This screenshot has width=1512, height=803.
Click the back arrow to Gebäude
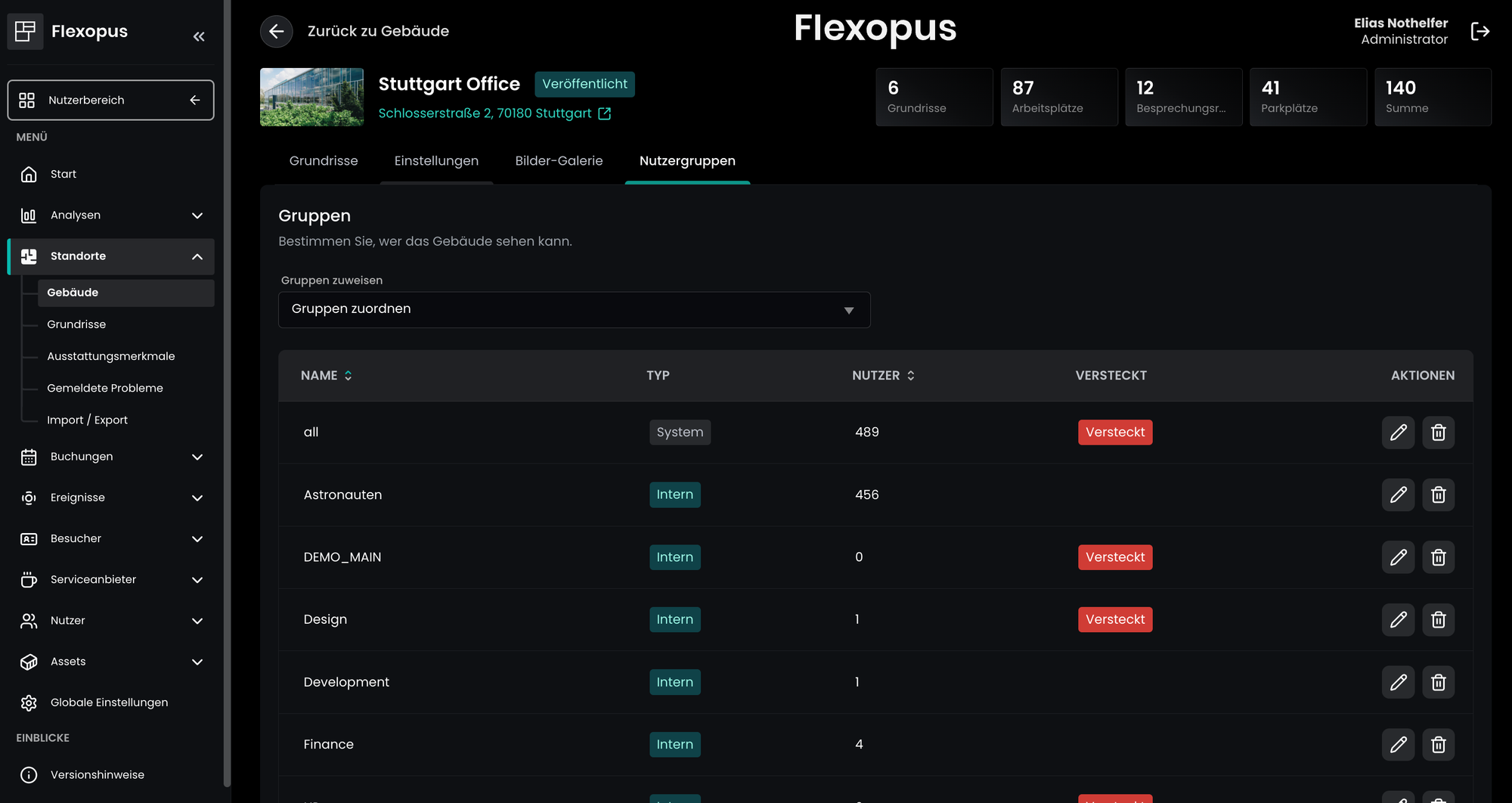coord(277,31)
